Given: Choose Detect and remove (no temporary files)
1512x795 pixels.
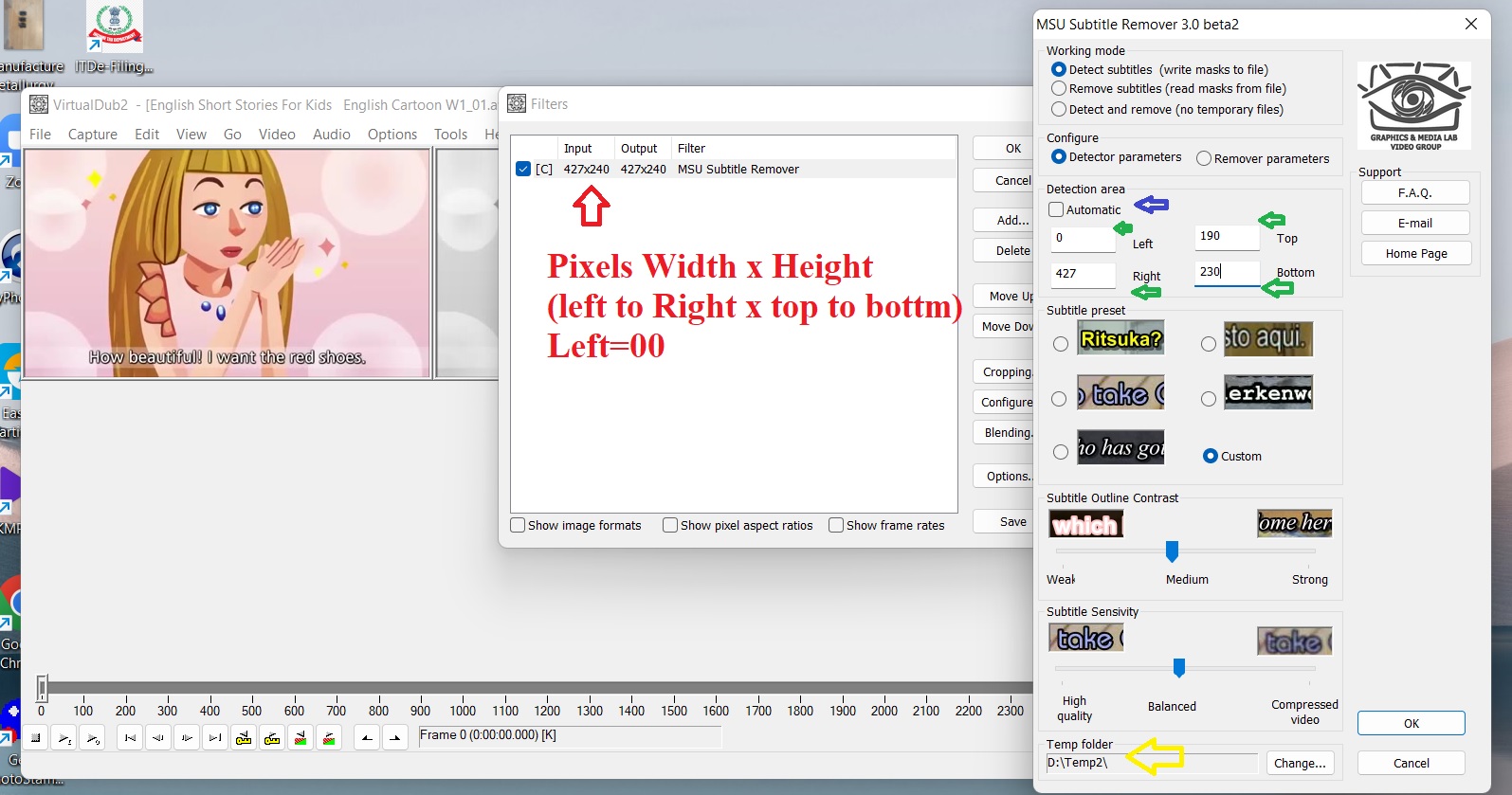Looking at the screenshot, I should (1059, 109).
